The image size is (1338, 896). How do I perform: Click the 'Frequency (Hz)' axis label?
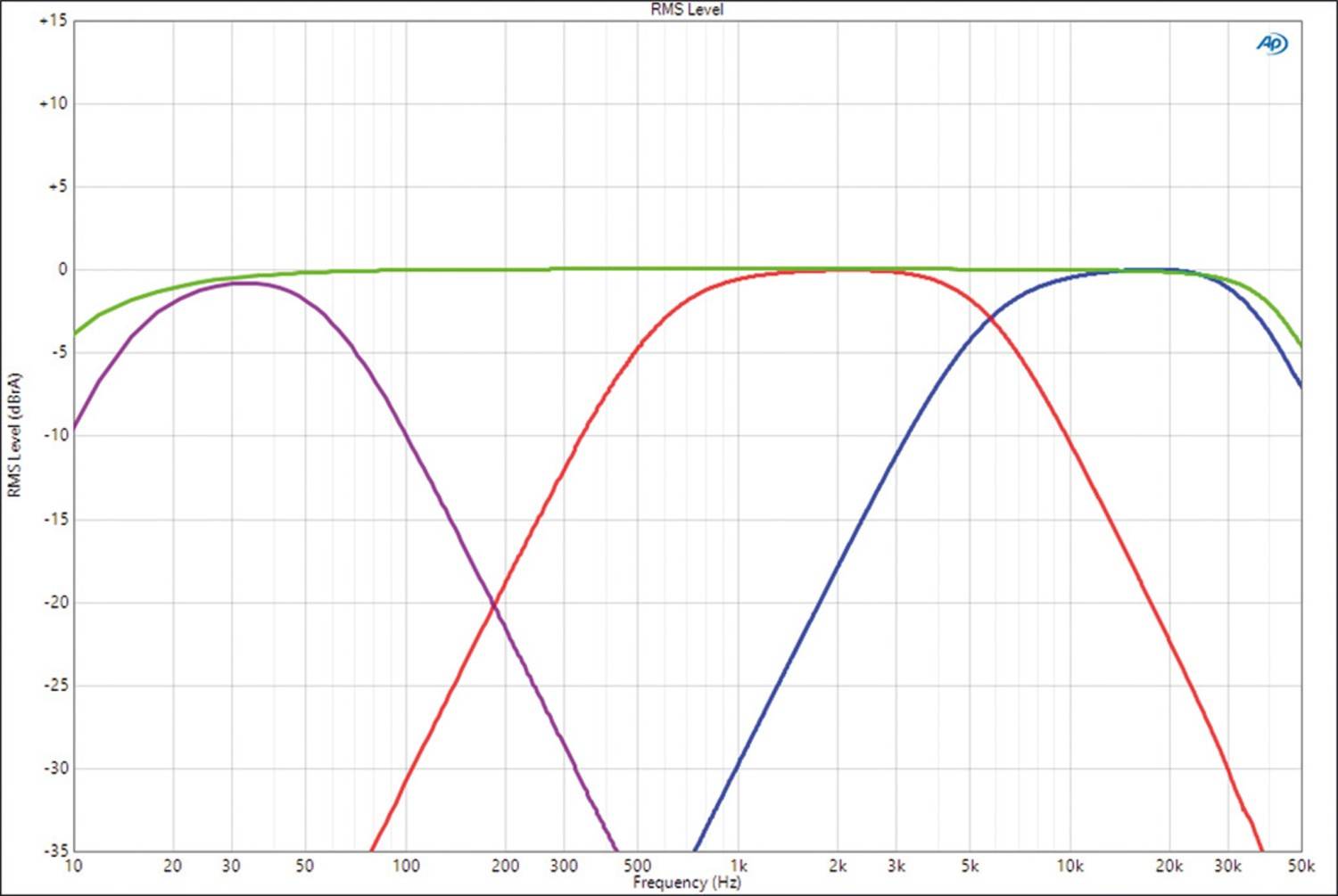point(687,883)
